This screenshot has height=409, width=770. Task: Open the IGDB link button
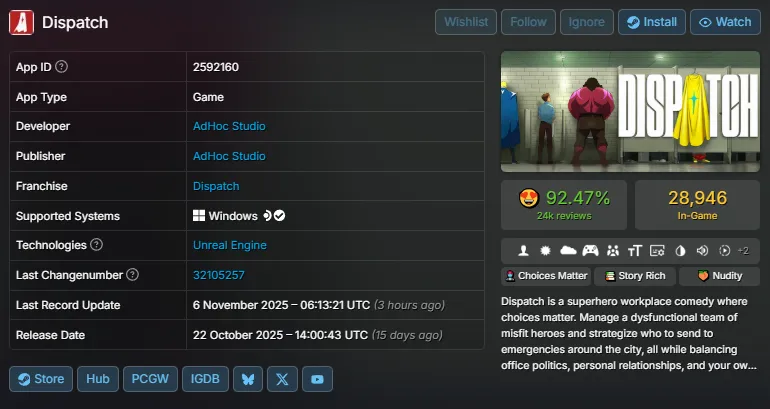(205, 379)
